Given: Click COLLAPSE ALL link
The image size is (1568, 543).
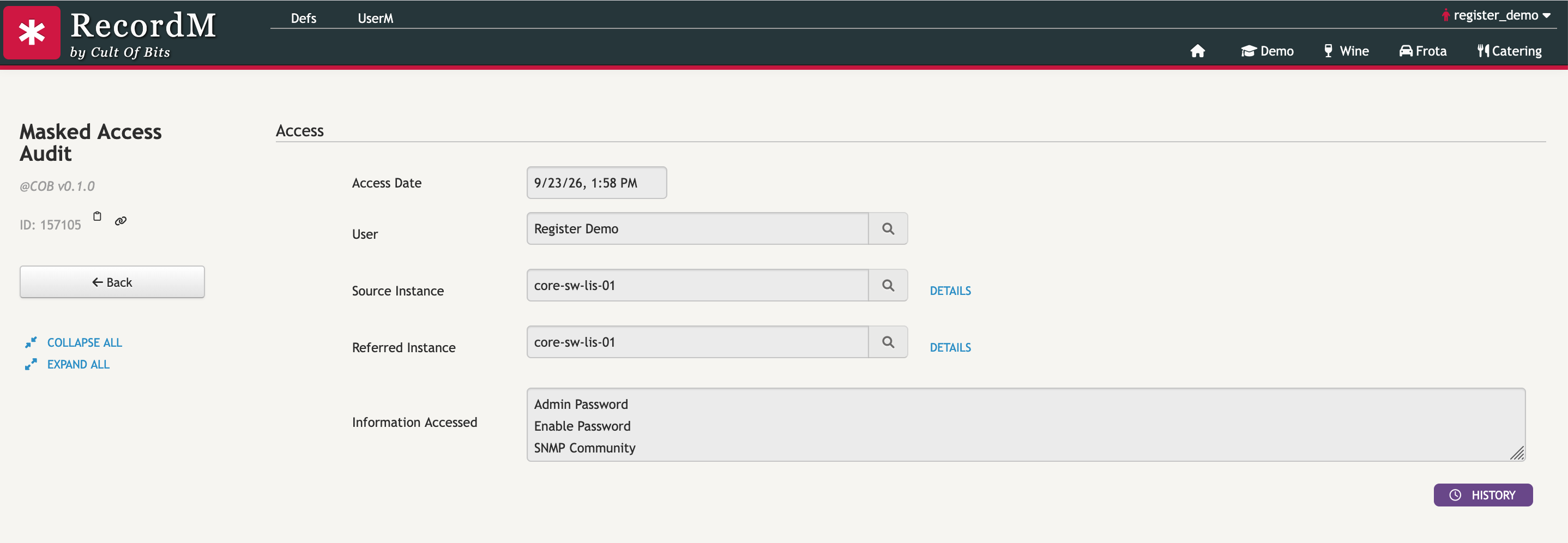Looking at the screenshot, I should [x=85, y=343].
